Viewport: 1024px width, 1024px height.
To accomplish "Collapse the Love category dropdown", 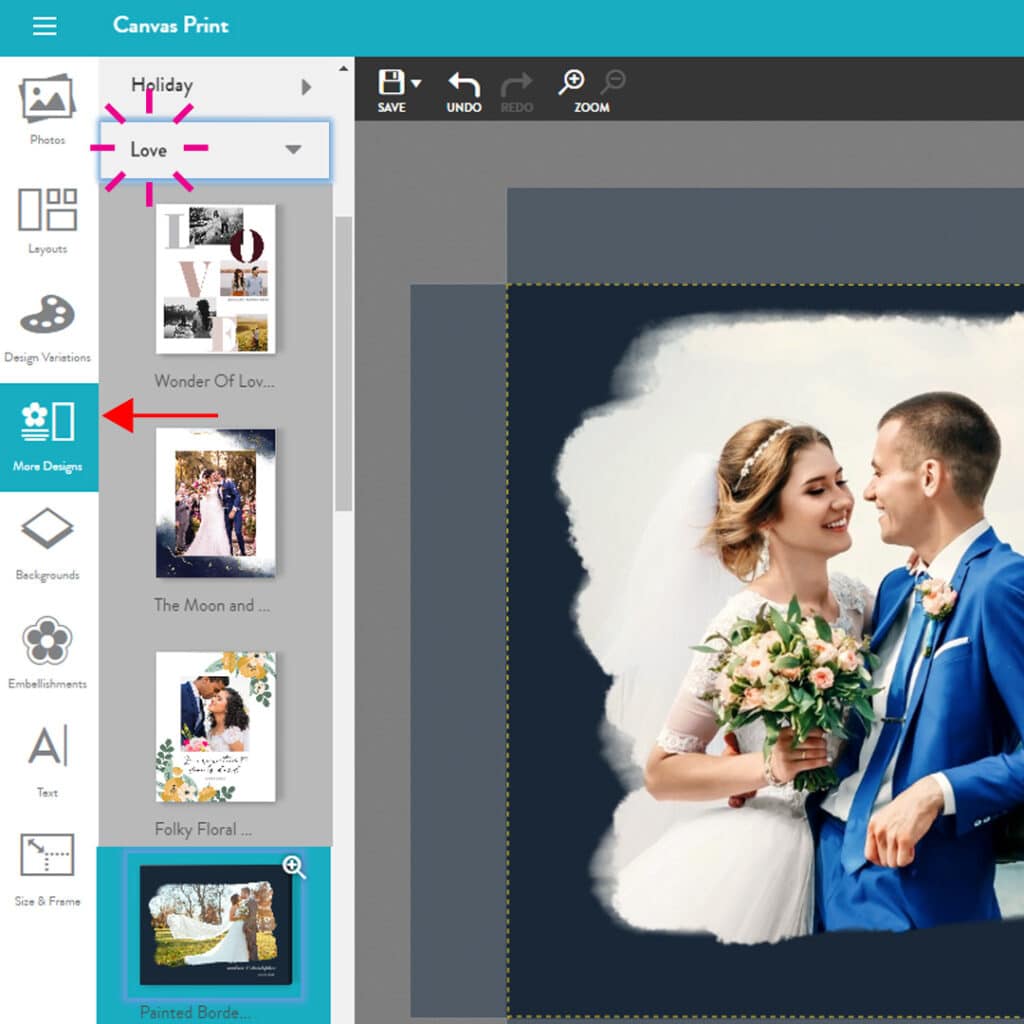I will pos(293,150).
